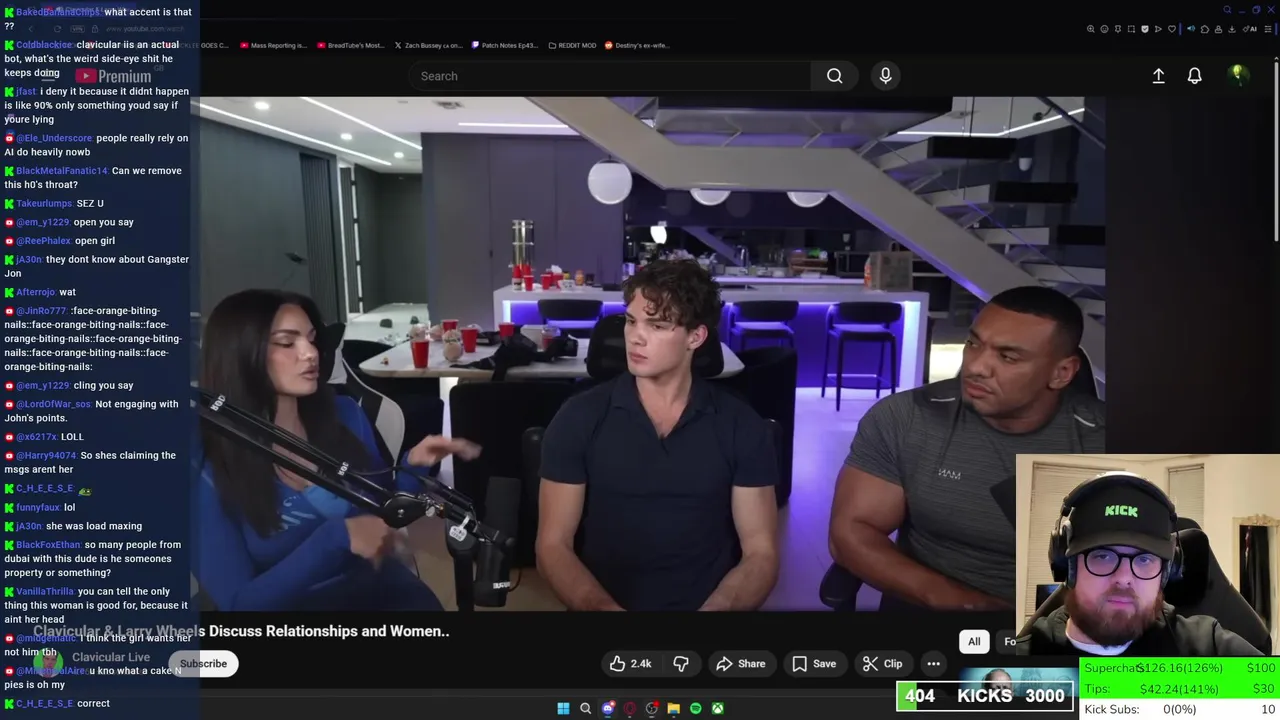Open the YouTube upload arrow icon
1280x720 pixels.
1158,76
